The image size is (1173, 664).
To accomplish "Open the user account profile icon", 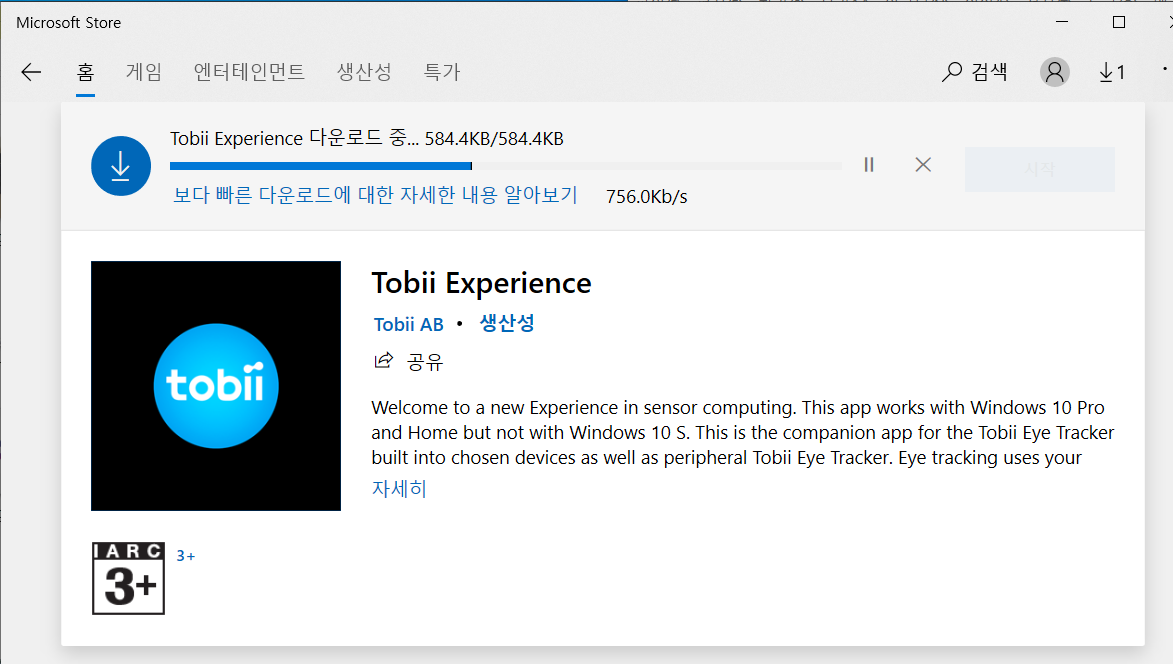I will 1054,73.
